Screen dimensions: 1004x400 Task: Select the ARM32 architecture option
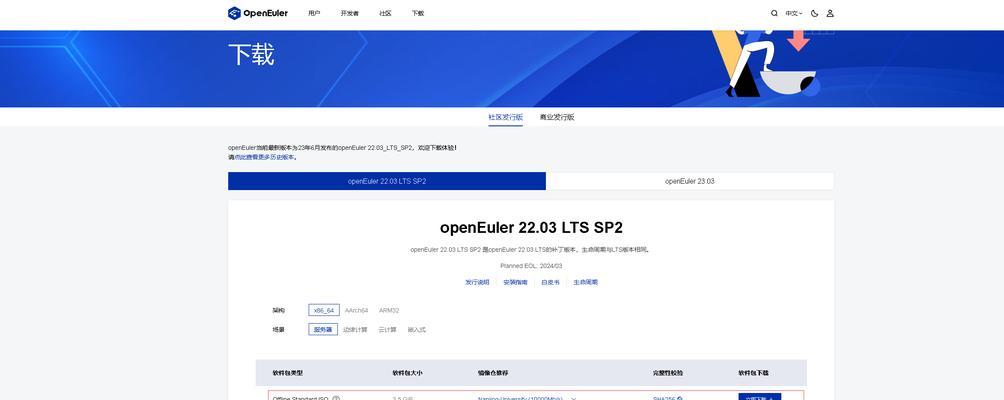click(x=389, y=310)
